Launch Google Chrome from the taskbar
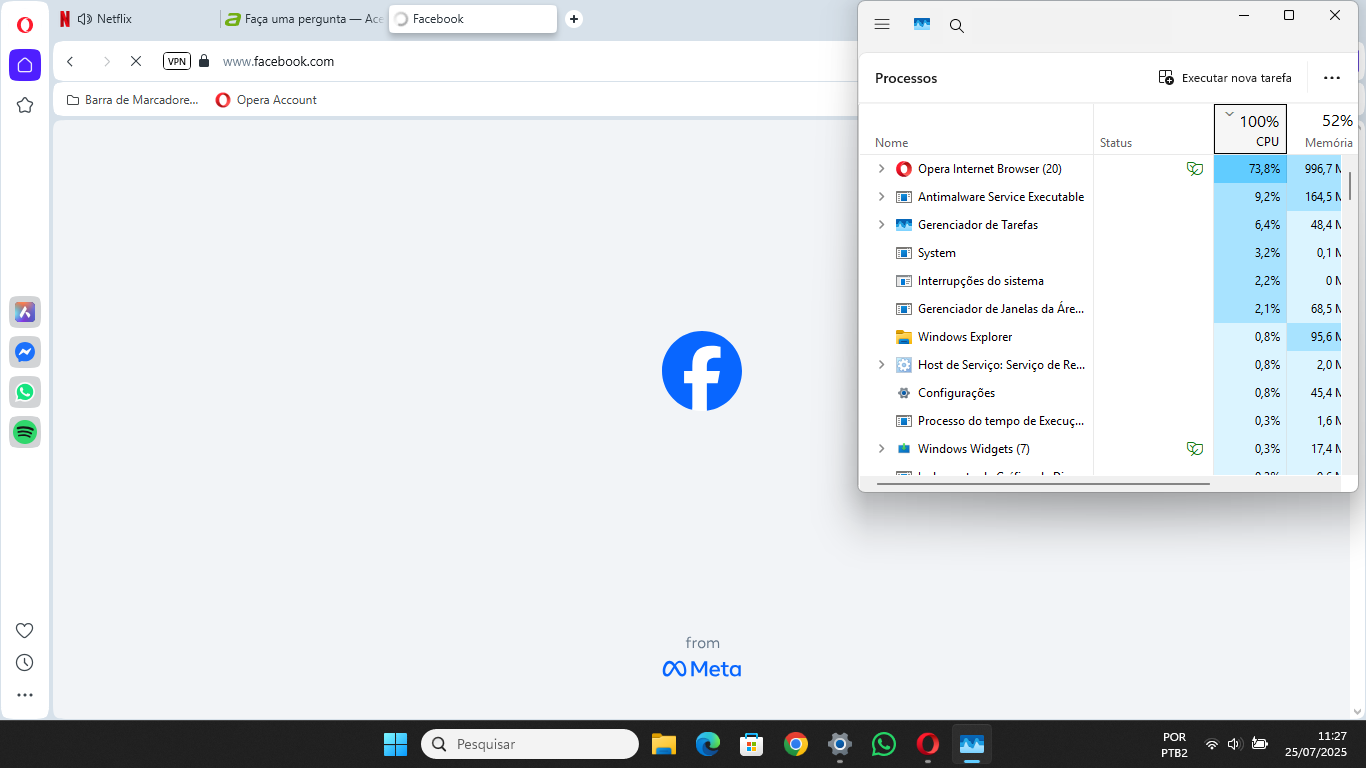Image resolution: width=1366 pixels, height=768 pixels. click(796, 744)
